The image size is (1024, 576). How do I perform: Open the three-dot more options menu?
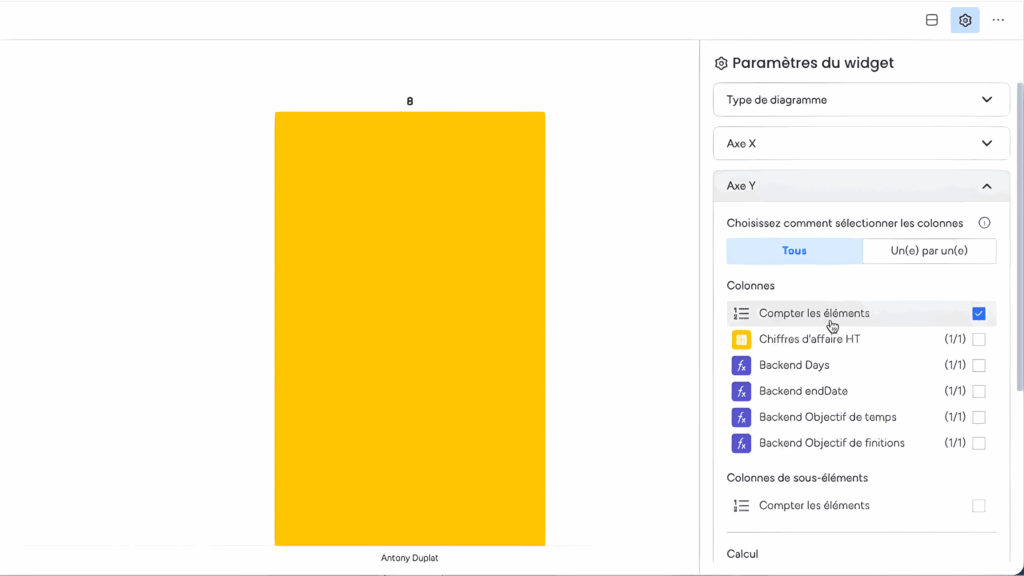tap(998, 20)
